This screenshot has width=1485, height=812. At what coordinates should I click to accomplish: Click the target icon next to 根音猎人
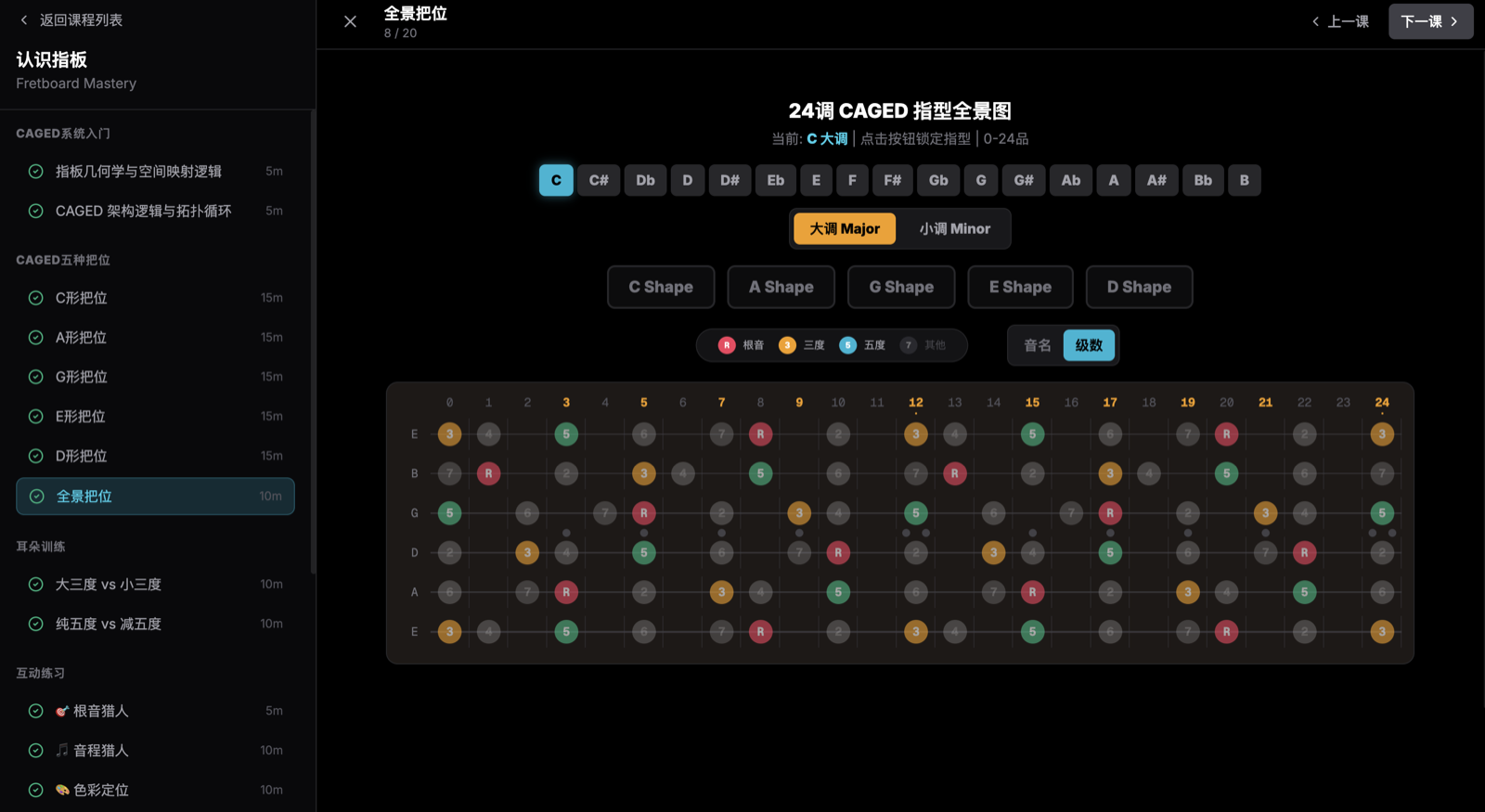[62, 711]
